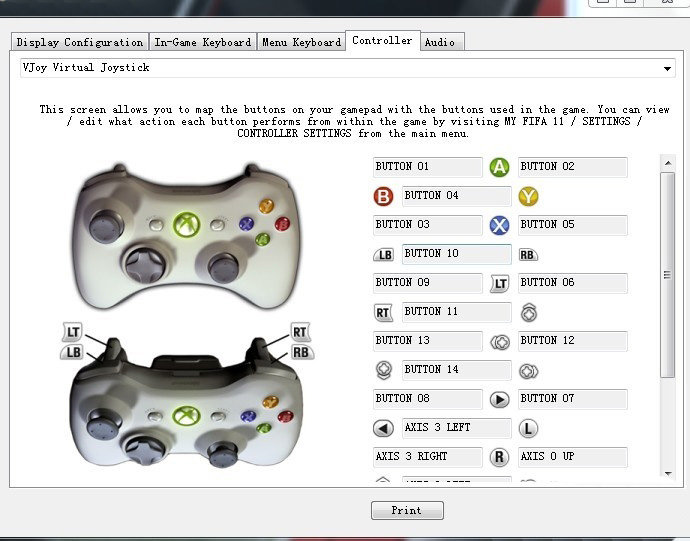This screenshot has width=690, height=541.
Task: Select the RT trigger icon beside BUTTON 11
Action: [x=383, y=313]
